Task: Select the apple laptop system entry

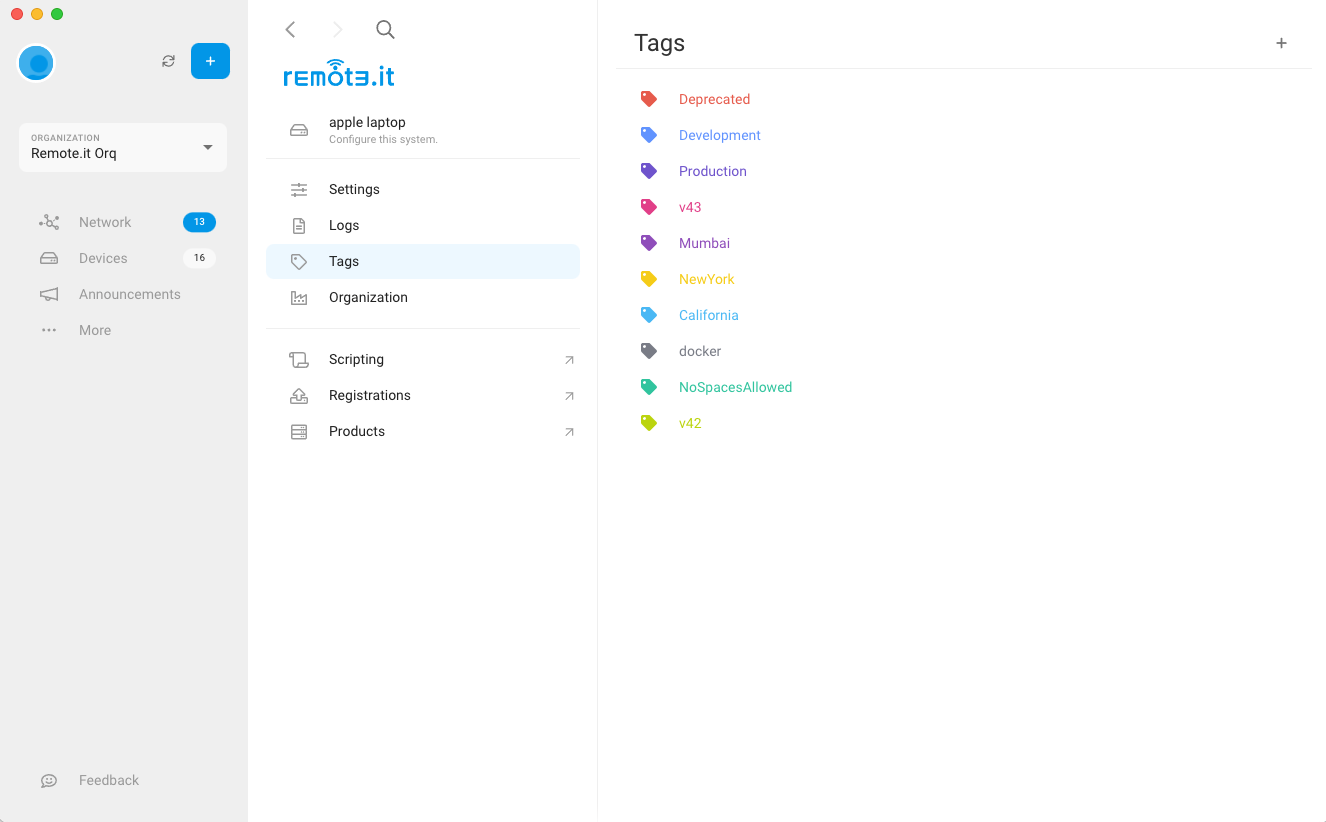Action: click(423, 130)
